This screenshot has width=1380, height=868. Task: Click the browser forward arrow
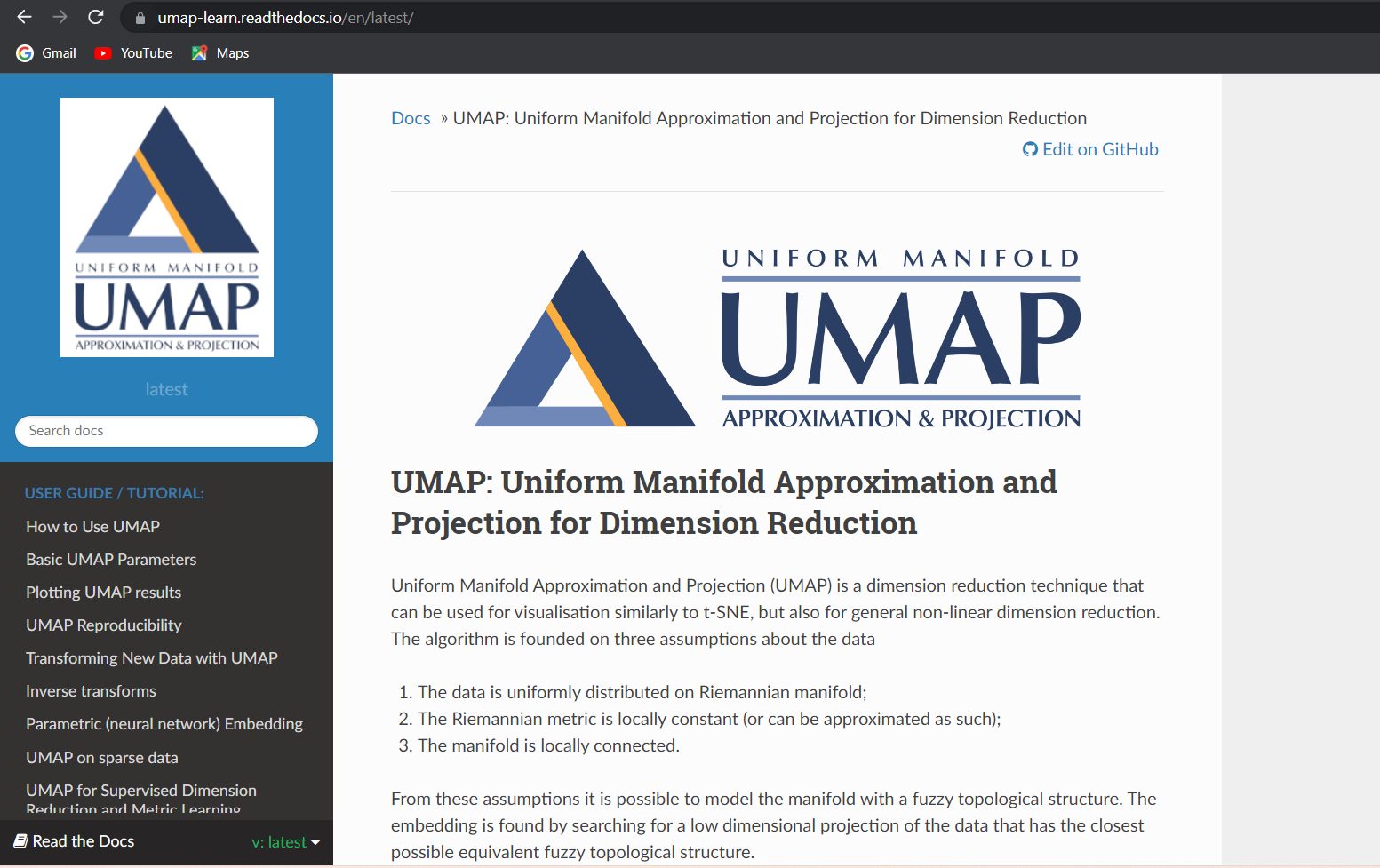60,17
